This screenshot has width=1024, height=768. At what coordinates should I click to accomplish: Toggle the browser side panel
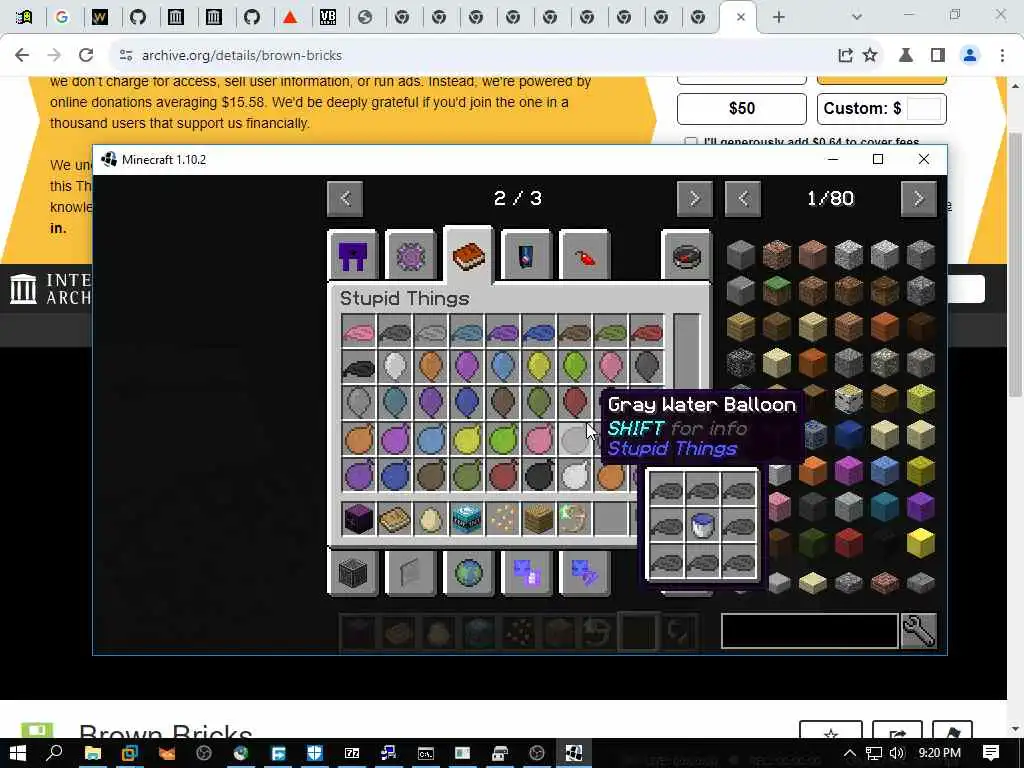coord(938,56)
